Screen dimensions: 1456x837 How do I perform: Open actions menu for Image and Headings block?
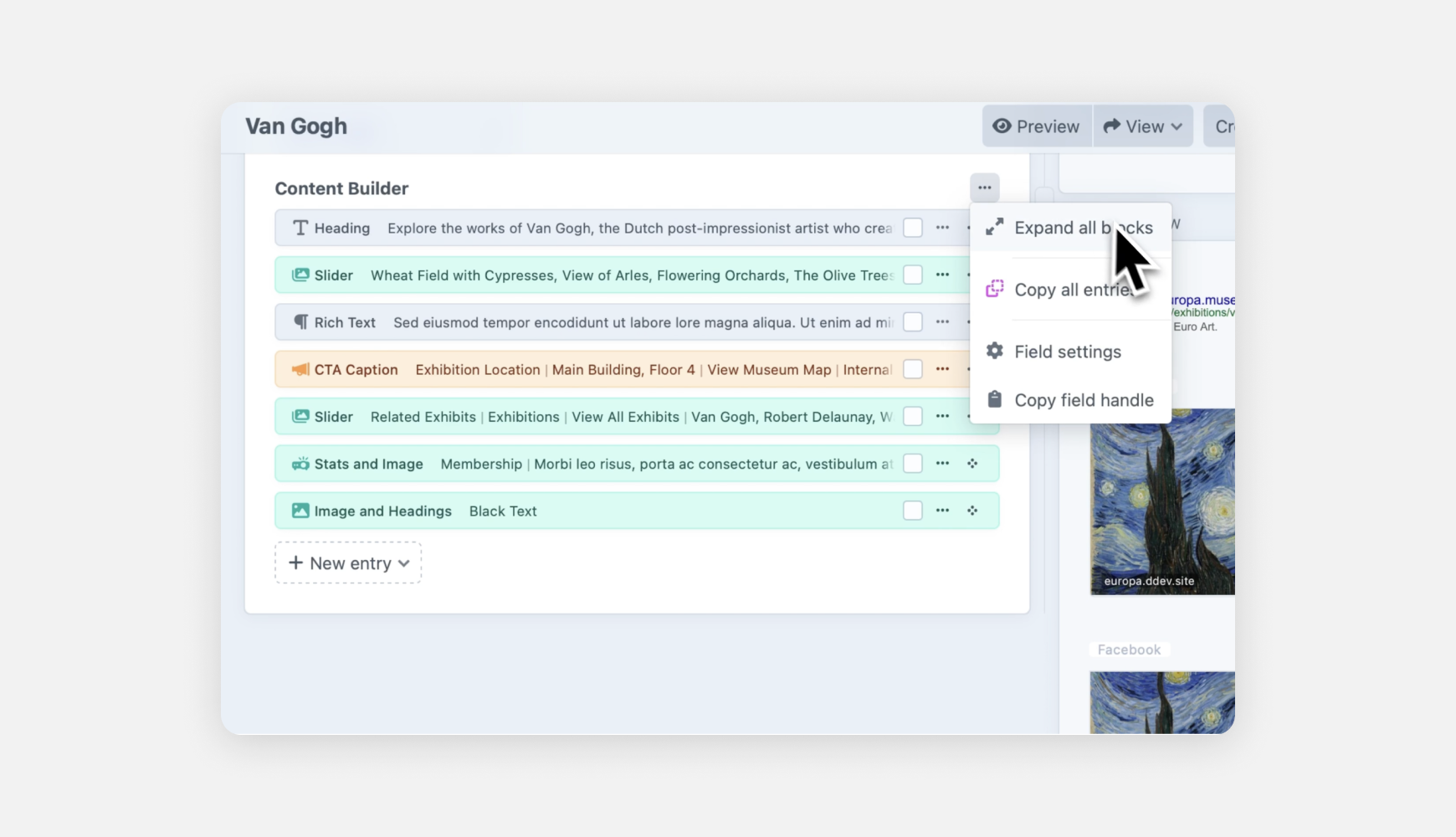pos(942,511)
